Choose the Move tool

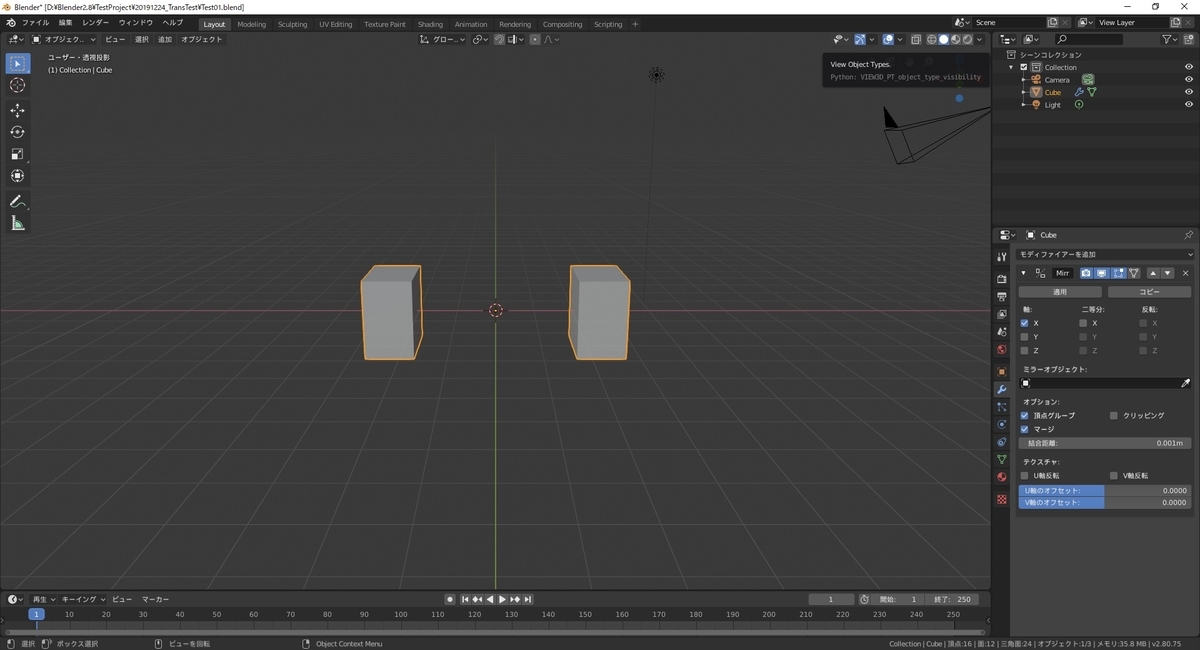point(17,110)
